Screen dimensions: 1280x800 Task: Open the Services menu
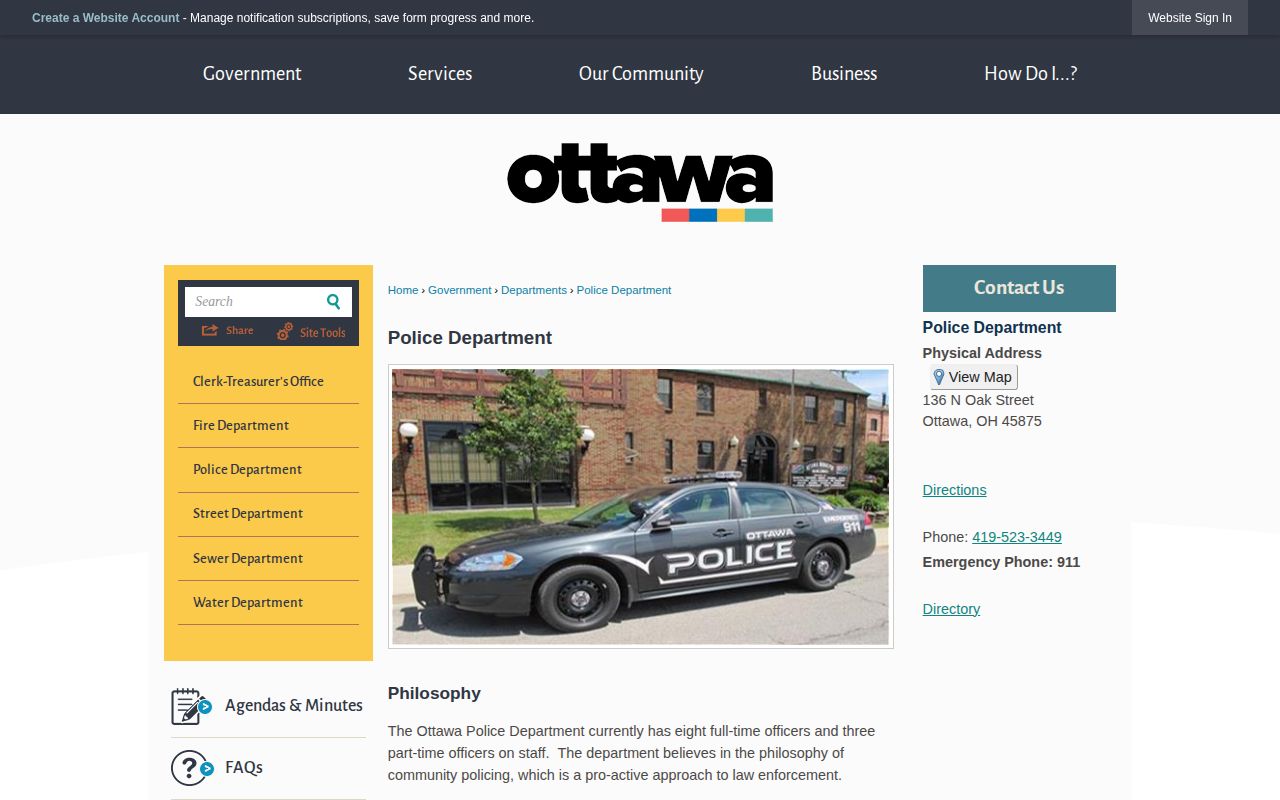click(x=440, y=74)
